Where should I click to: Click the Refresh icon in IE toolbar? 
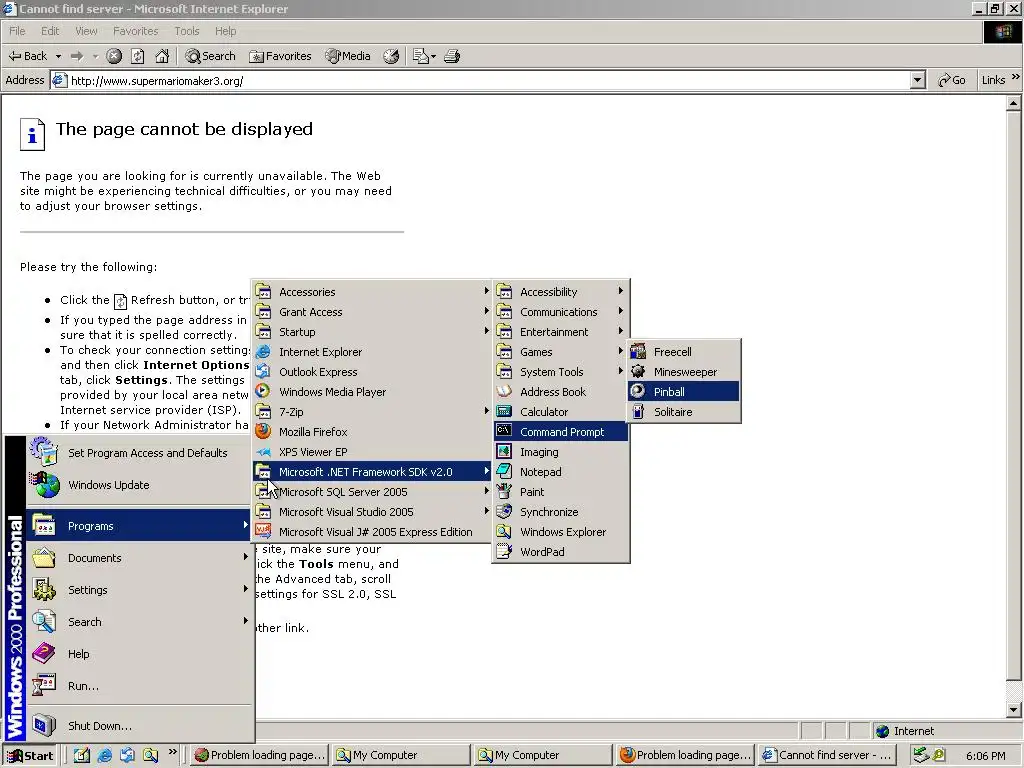click(x=138, y=56)
